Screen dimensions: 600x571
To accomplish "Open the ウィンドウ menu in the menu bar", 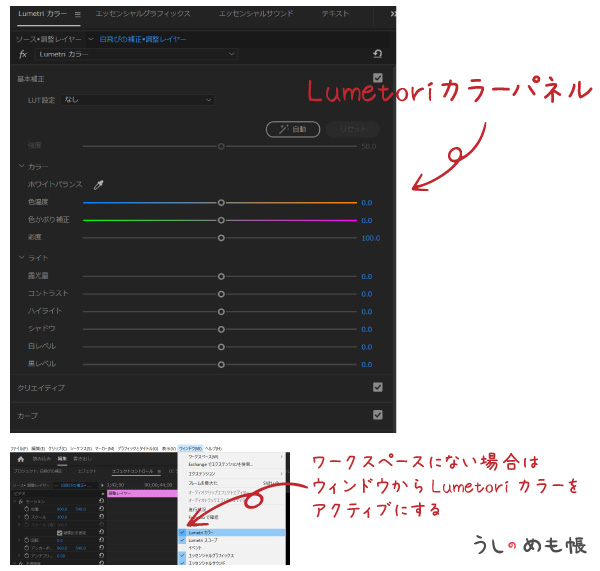I will 190,448.
